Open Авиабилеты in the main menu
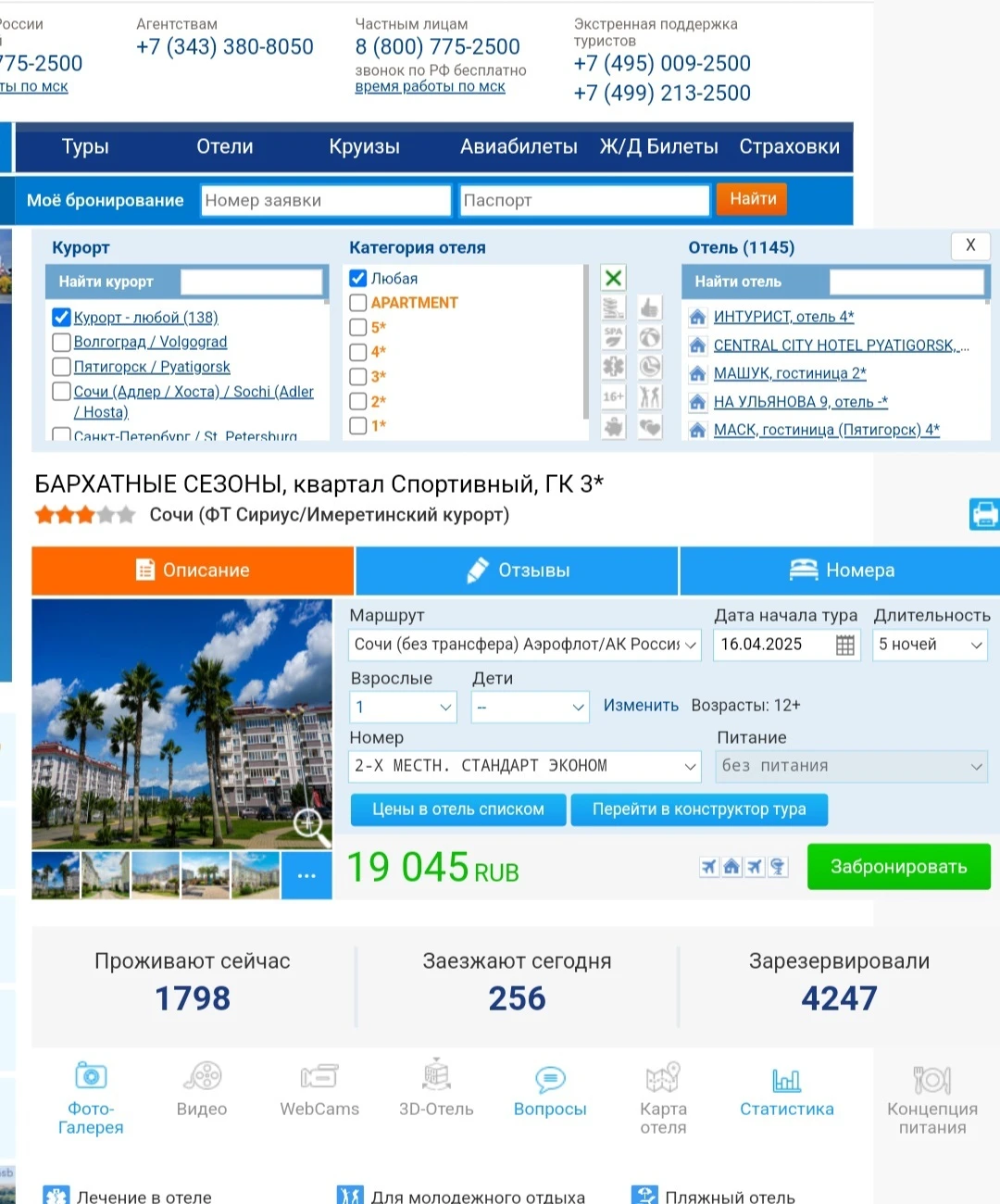This screenshot has width=1000, height=1204. pos(519,147)
